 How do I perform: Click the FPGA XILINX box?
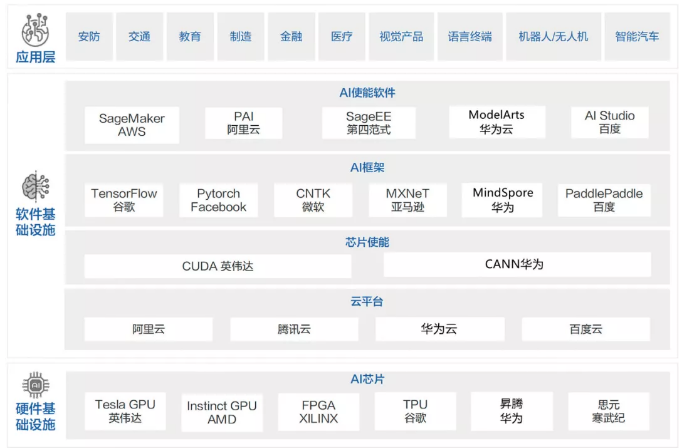click(318, 412)
